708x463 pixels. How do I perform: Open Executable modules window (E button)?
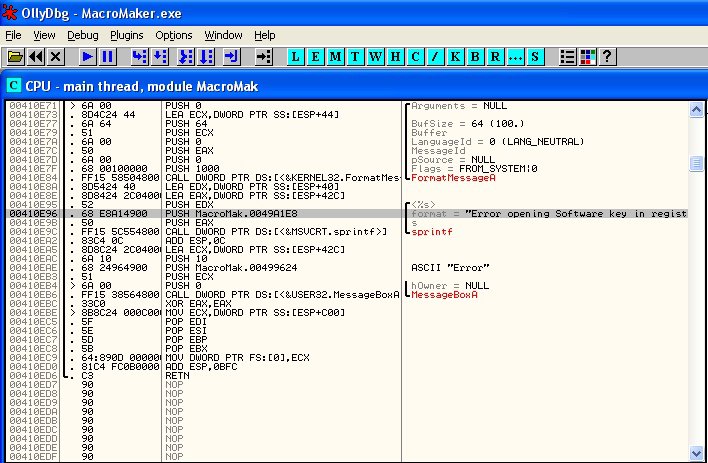[x=315, y=57]
